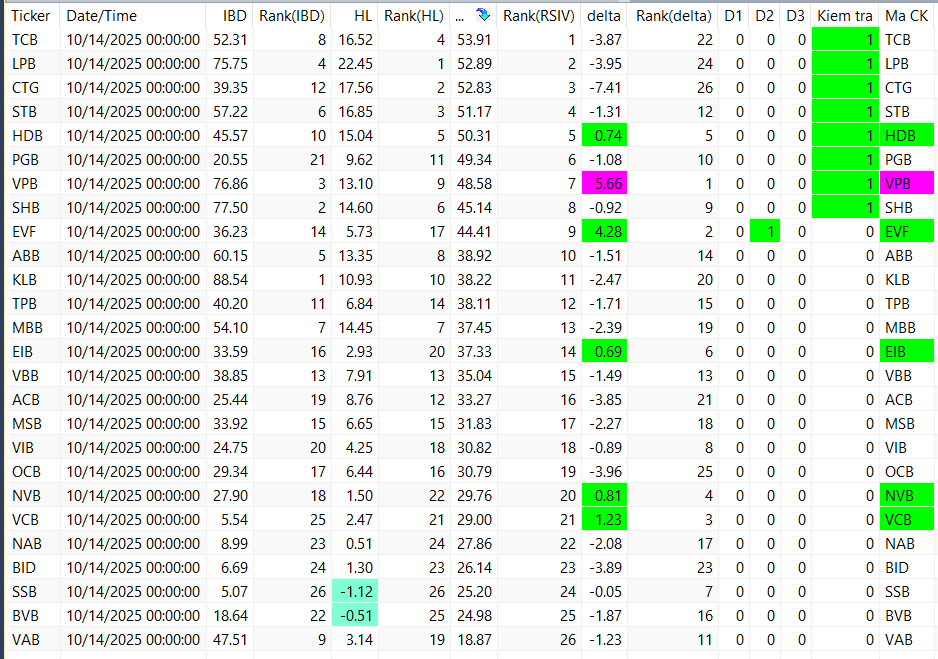Image resolution: width=938 pixels, height=659 pixels.
Task: Click the sort arrow icon in the RSIV column header
Action: (x=483, y=16)
